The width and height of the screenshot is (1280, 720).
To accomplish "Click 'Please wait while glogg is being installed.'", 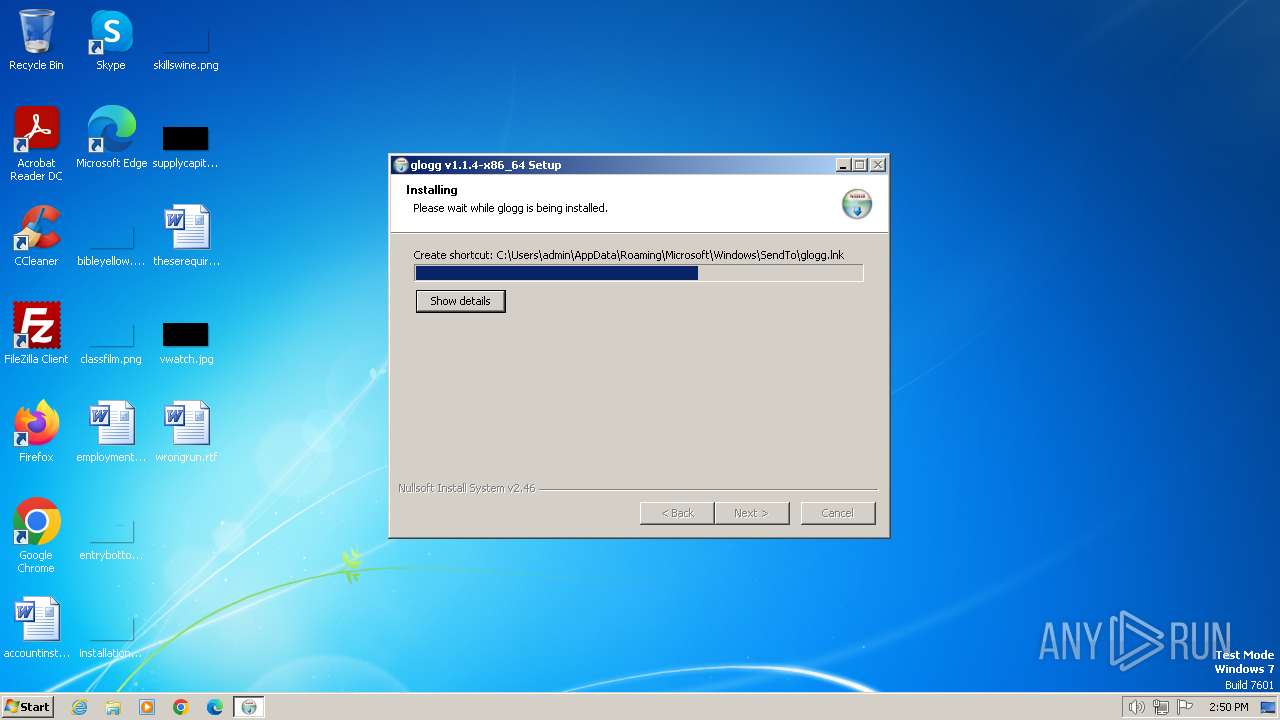I will pyautogui.click(x=511, y=208).
